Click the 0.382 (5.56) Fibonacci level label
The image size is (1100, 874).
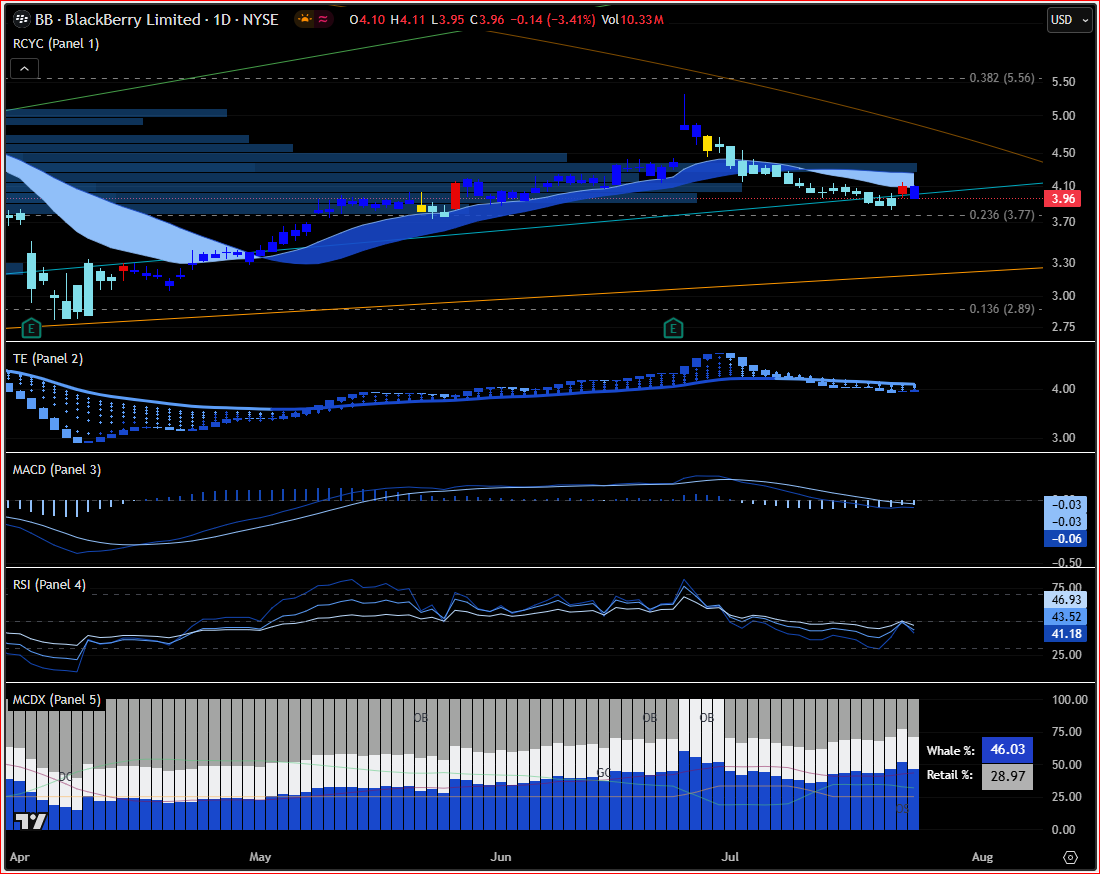click(1002, 78)
